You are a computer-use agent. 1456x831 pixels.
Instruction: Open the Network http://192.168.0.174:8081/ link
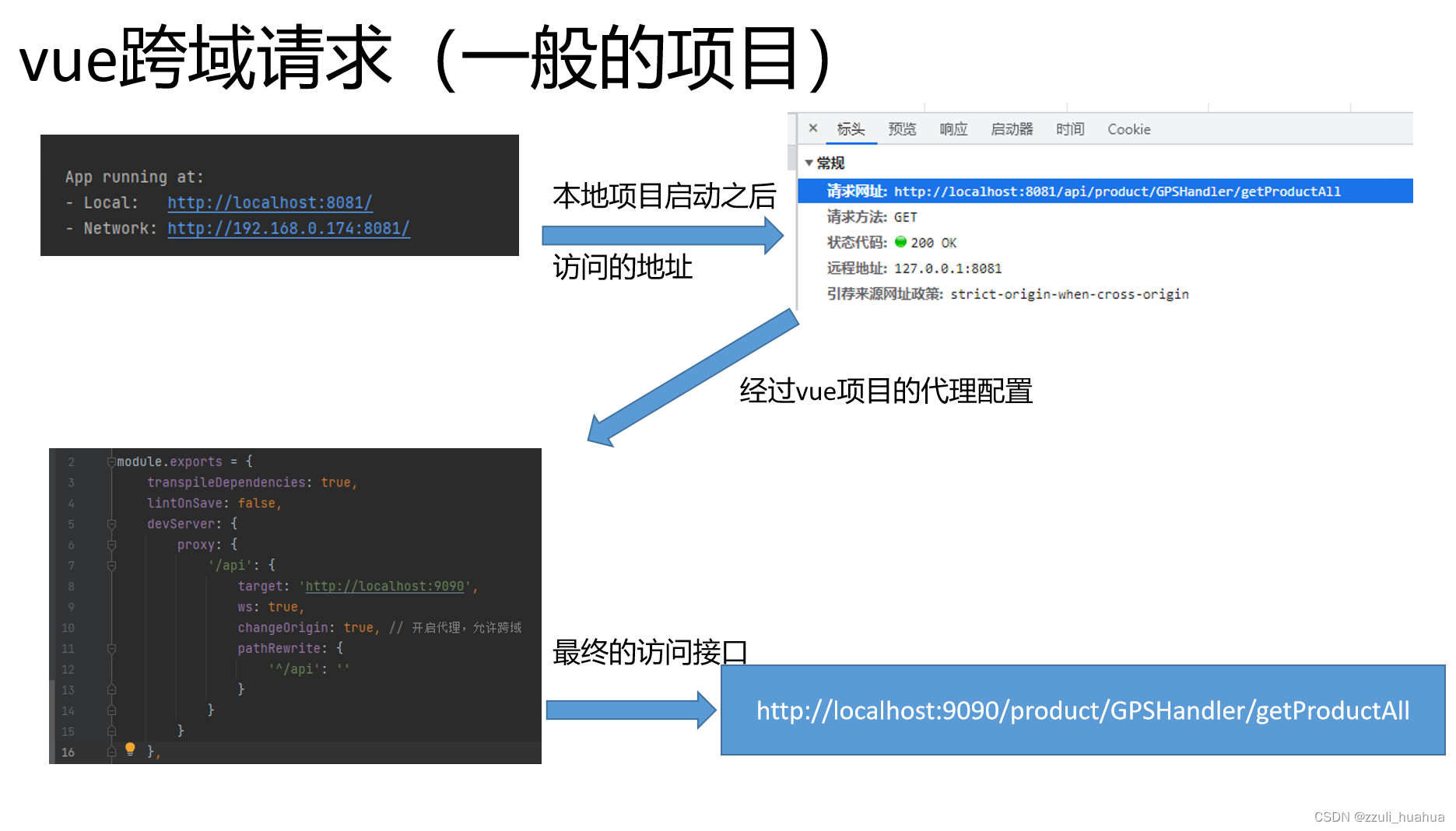289,229
